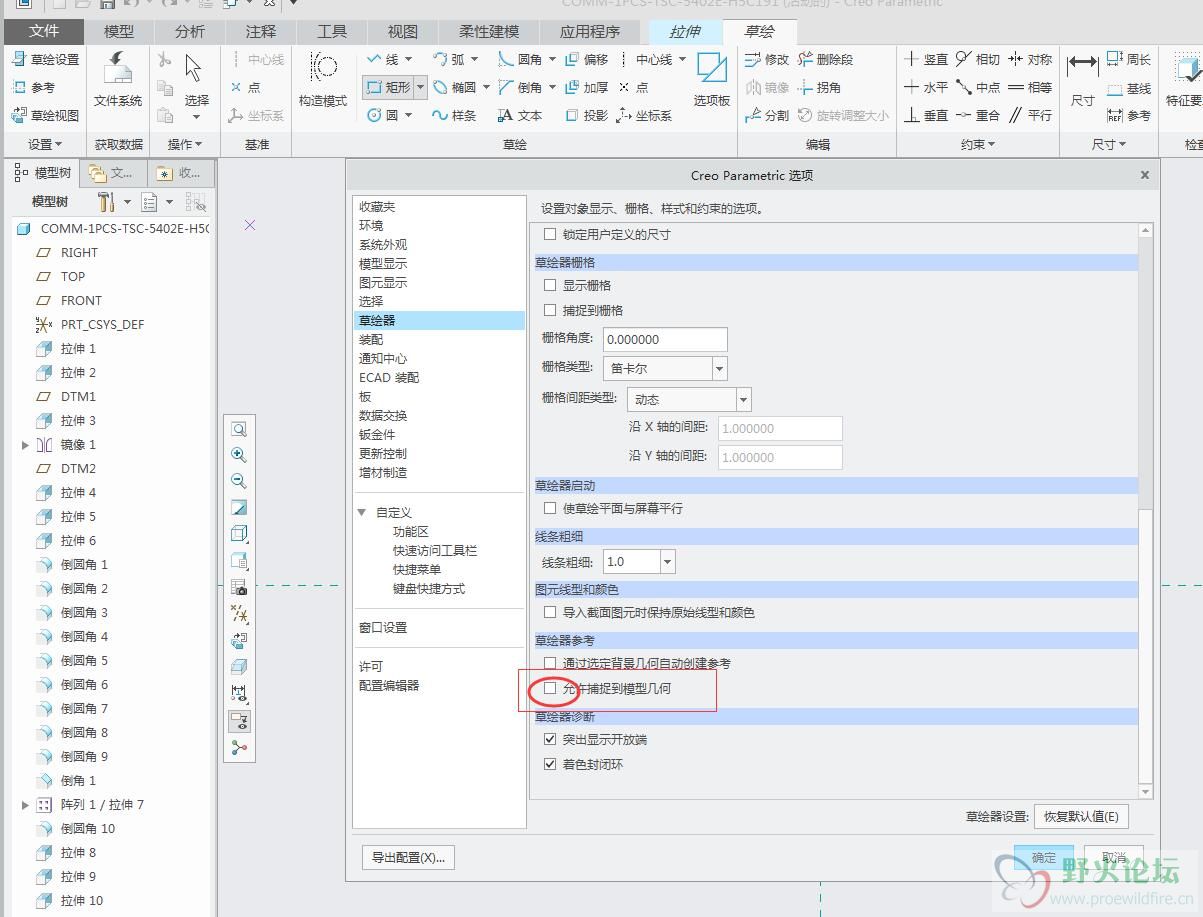Open 配置编辑器 in options list
The height and width of the screenshot is (917, 1203).
(389, 685)
